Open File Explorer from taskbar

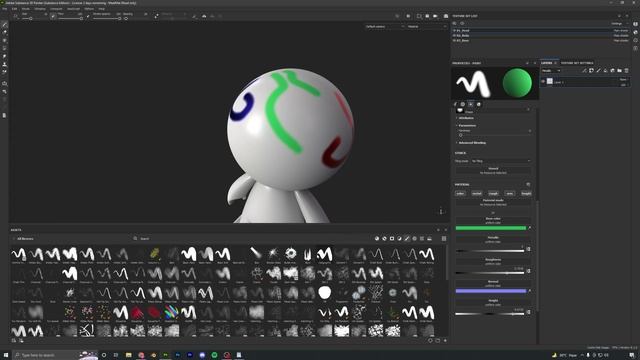[129, 355]
